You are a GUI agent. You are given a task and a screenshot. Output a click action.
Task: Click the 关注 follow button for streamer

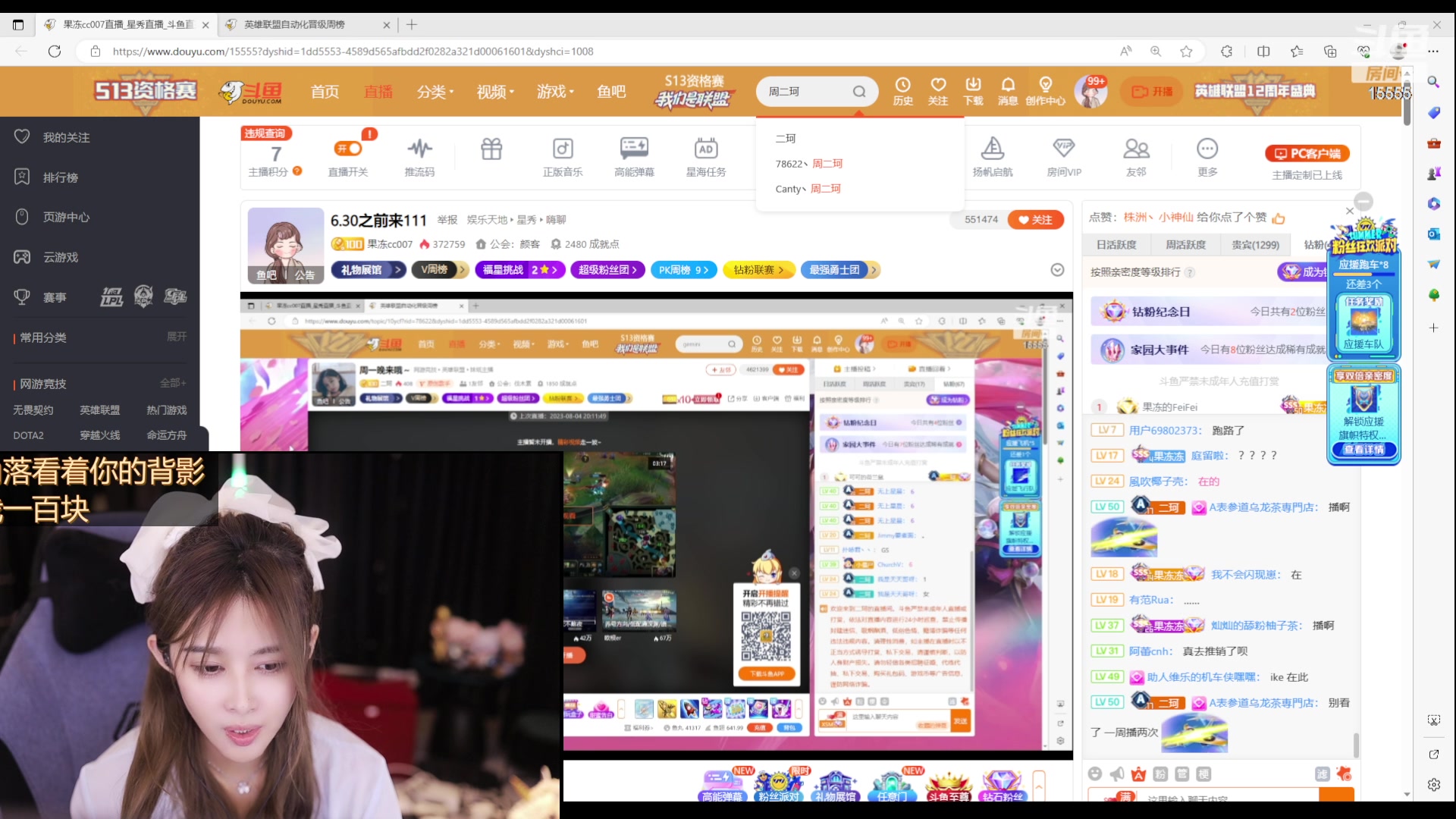click(x=1036, y=220)
